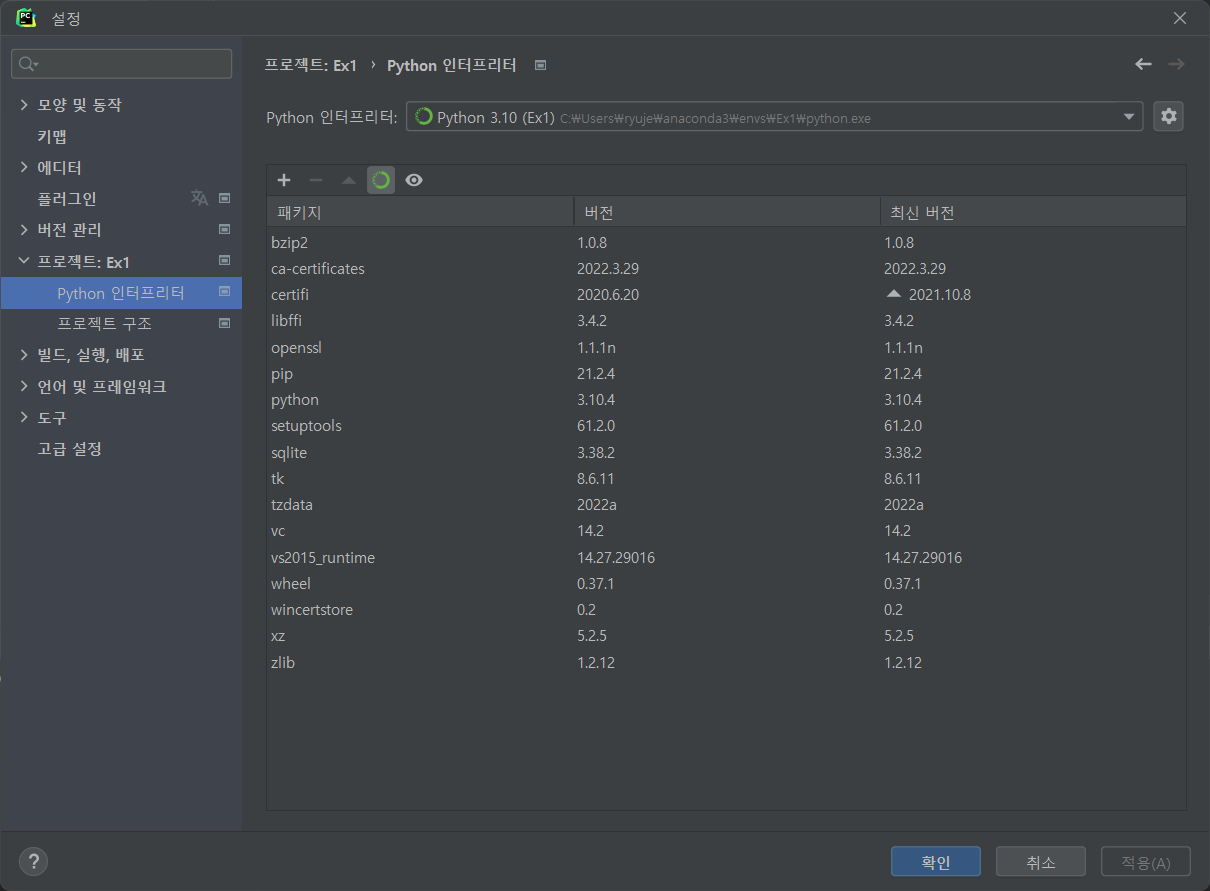Viewport: 1210px width, 891px height.
Task: Expand the 에디터 section
Action: point(24,167)
